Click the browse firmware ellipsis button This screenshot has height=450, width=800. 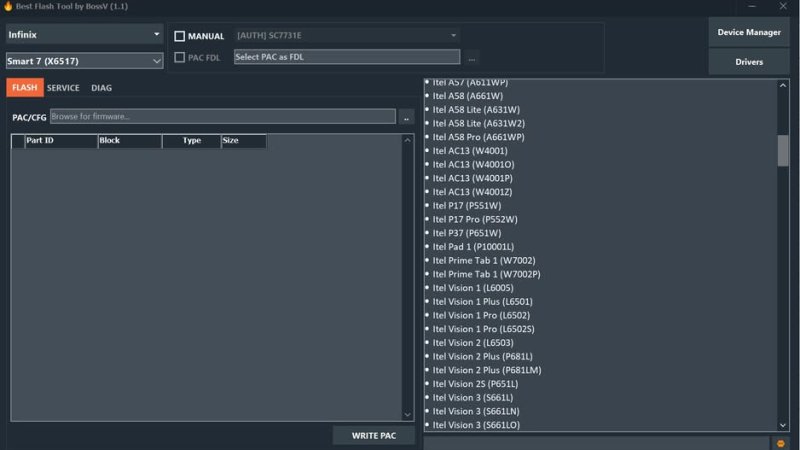(406, 117)
